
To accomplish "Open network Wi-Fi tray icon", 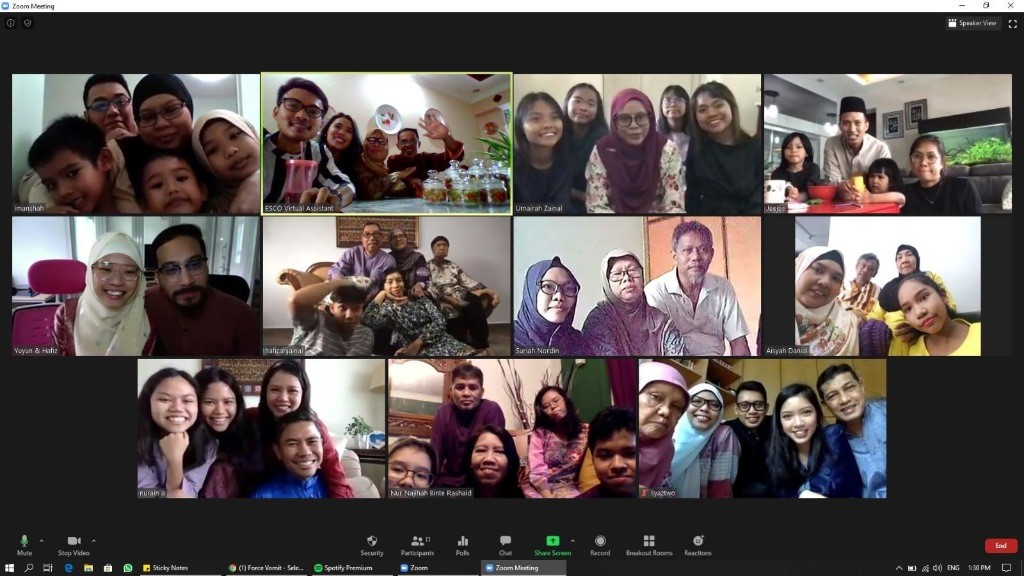I will [x=925, y=568].
